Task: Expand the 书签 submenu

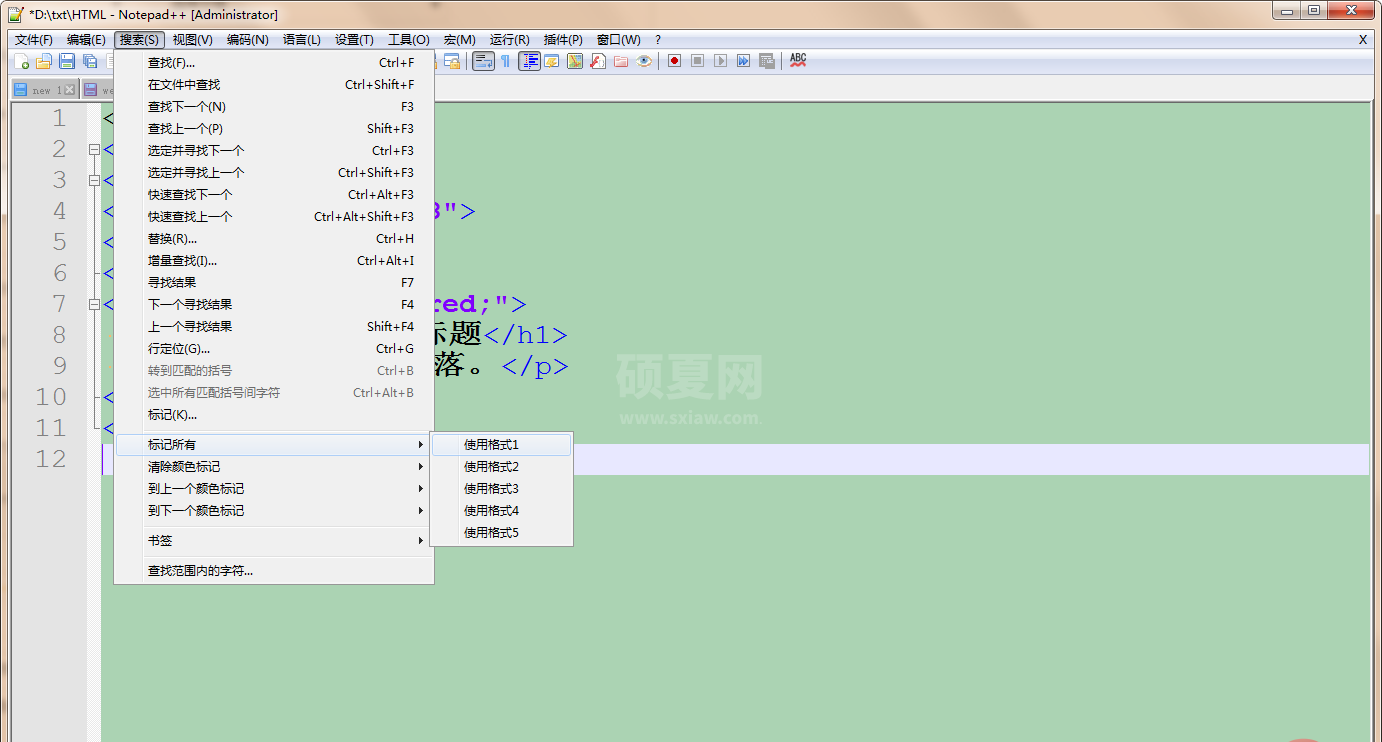Action: tap(273, 541)
